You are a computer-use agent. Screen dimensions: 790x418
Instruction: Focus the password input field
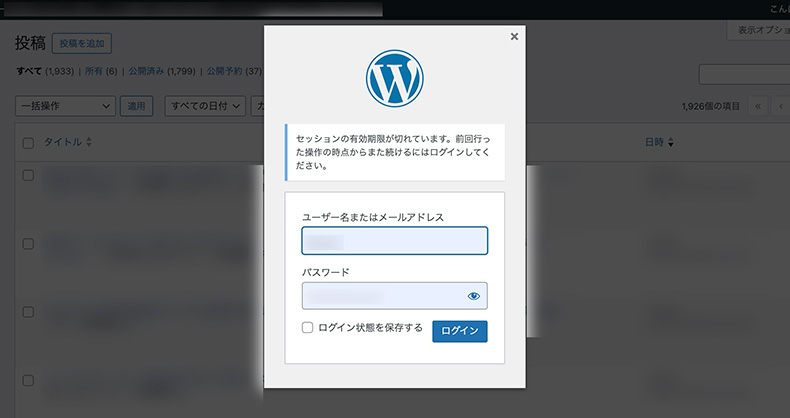coord(394,296)
